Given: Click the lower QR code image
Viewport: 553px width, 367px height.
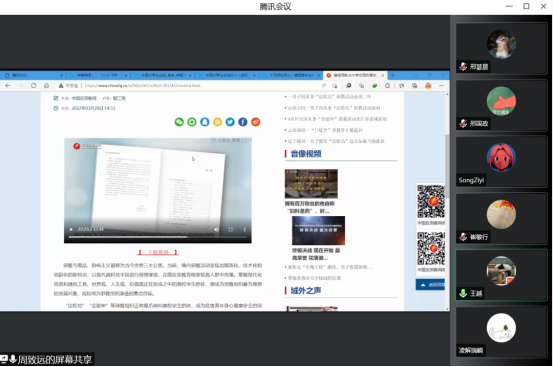Looking at the screenshot, I should point(431,249).
